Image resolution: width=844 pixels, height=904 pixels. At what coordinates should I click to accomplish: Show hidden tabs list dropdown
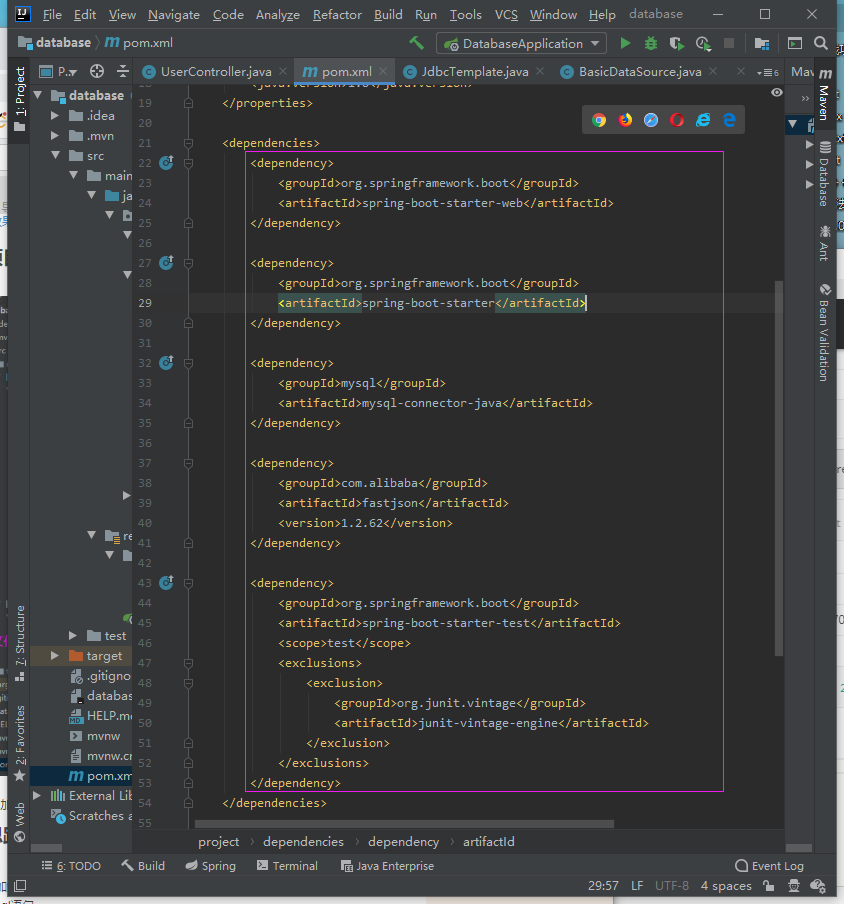pyautogui.click(x=768, y=72)
